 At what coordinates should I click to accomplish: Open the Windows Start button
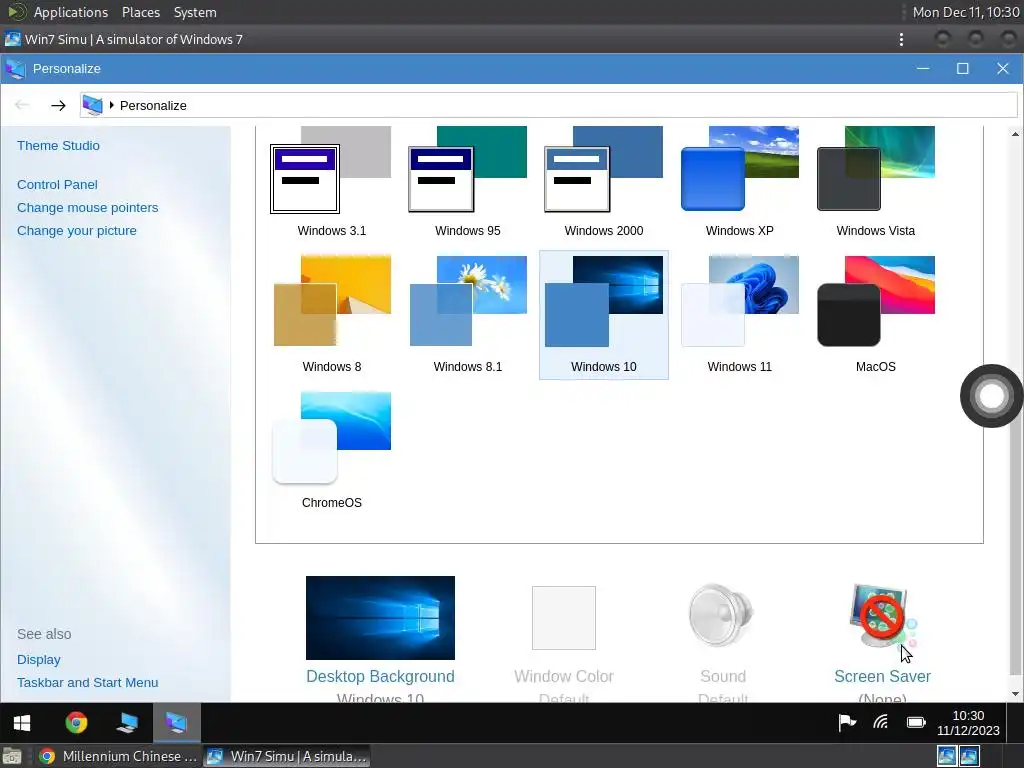coord(22,723)
